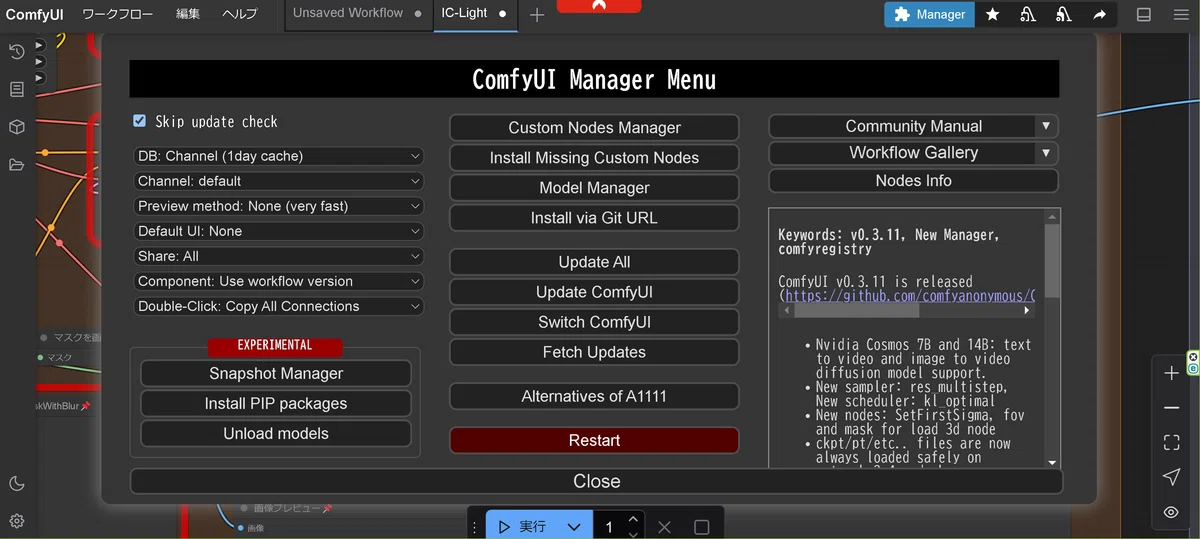The width and height of the screenshot is (1200, 539).
Task: Open the DB: Channel (1day cache) dropdown
Action: point(279,156)
